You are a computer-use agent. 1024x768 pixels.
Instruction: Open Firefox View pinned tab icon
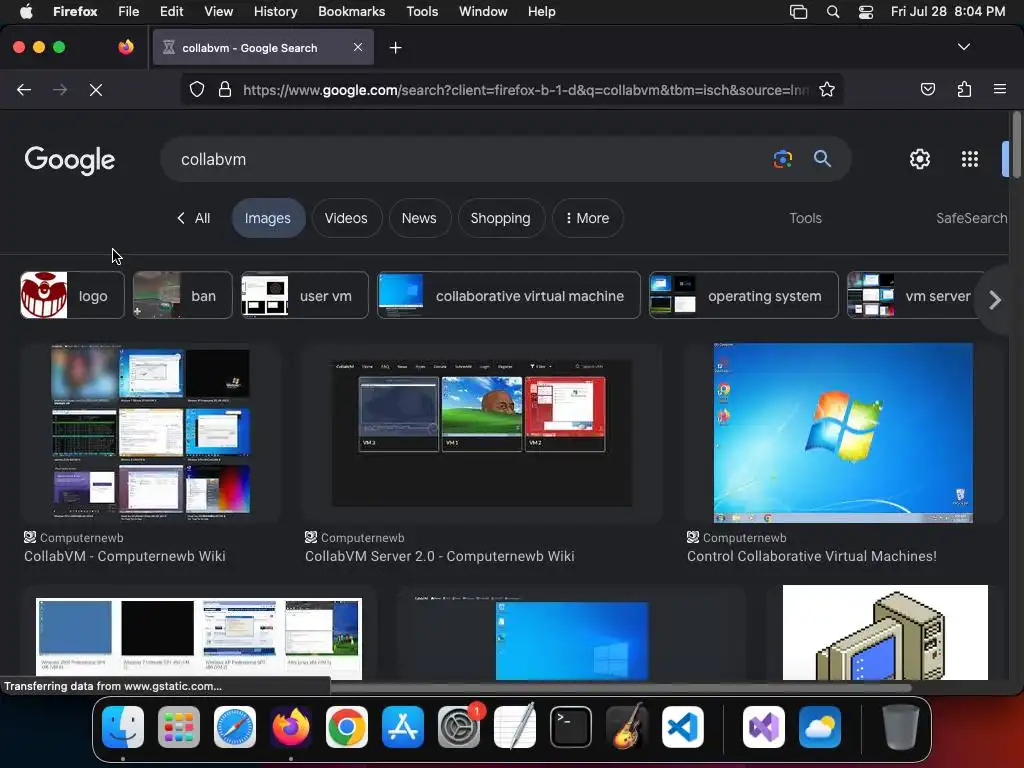coord(126,47)
